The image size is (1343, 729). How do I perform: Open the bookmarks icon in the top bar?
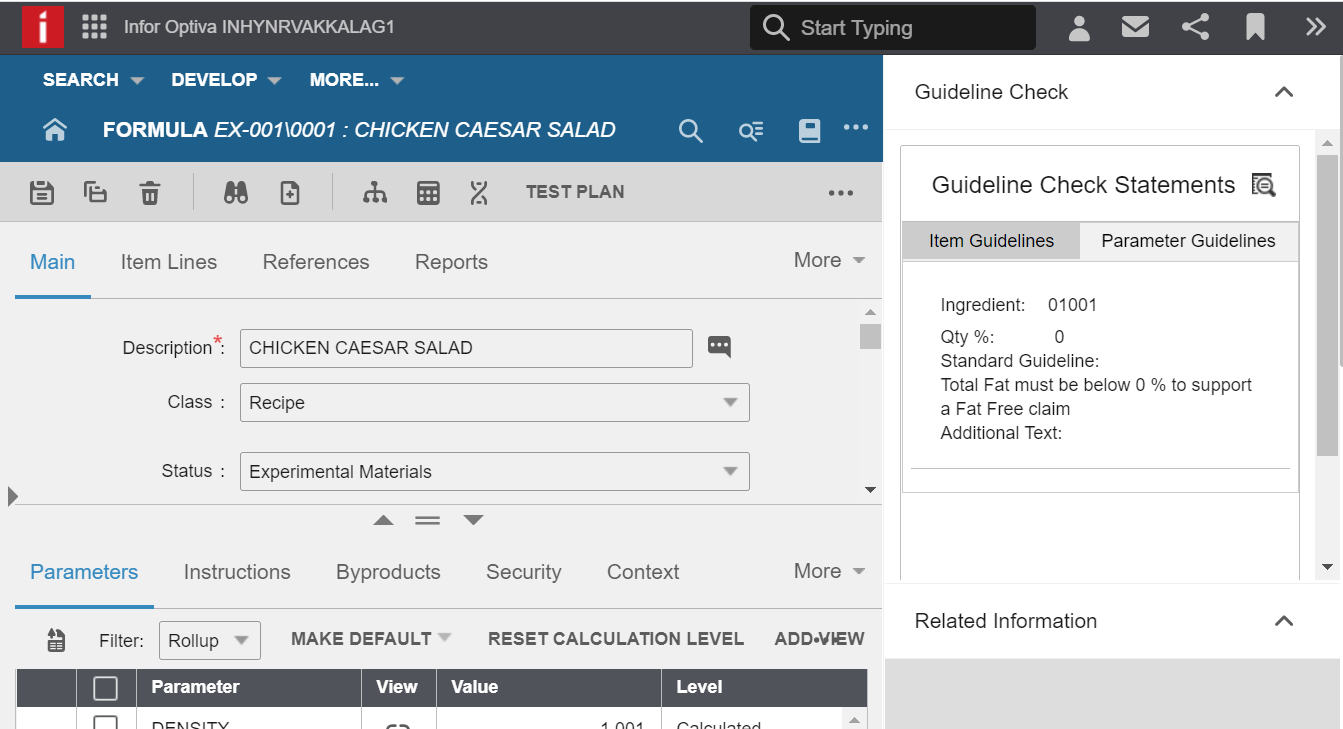[x=1254, y=27]
